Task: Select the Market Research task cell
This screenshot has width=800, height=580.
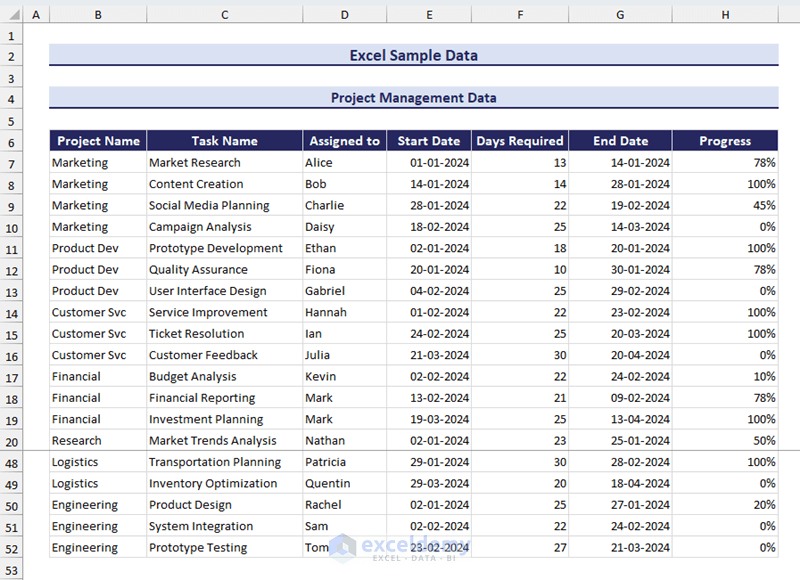Action: pos(225,163)
